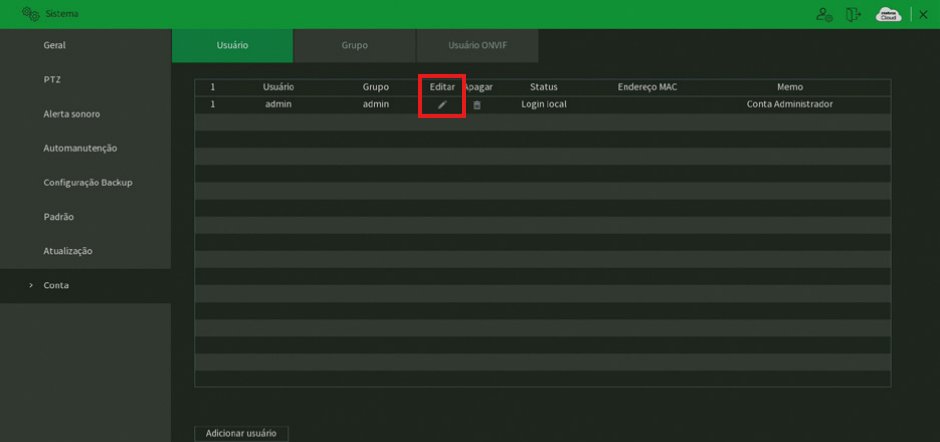
Task: Click the chevron next to Conta
Action: pyautogui.click(x=31, y=285)
